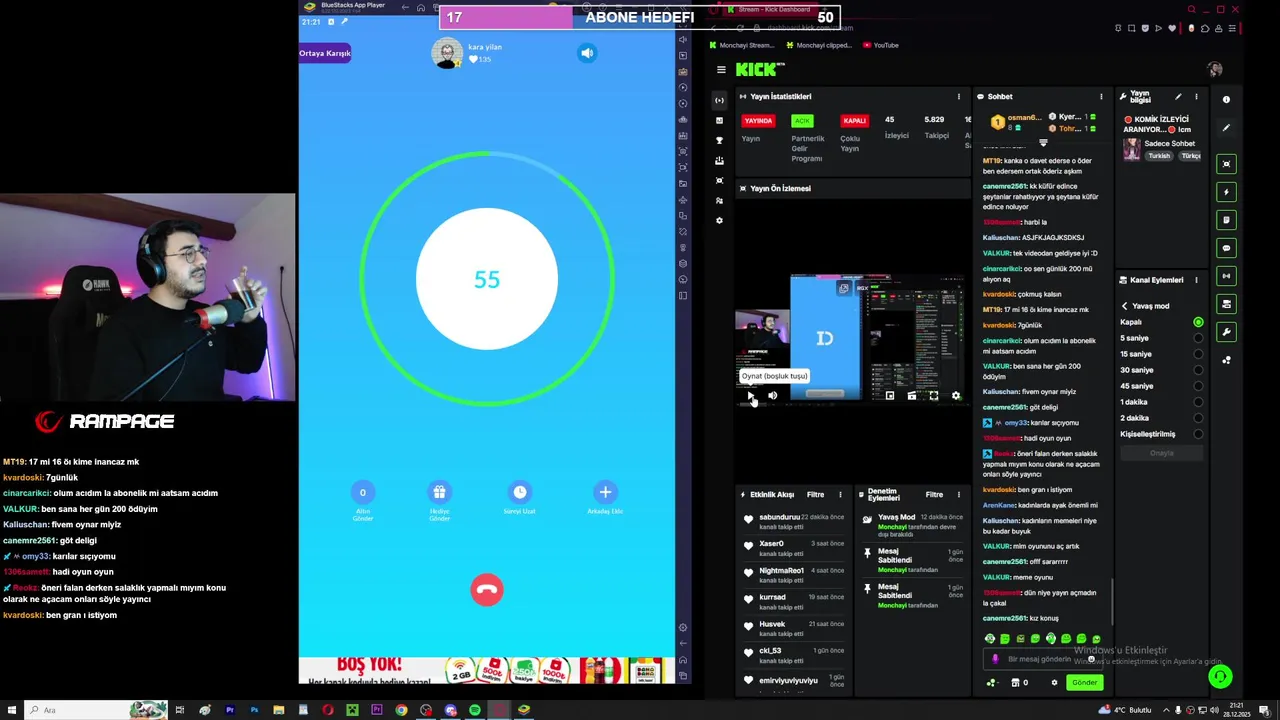Click the Onayla confirm button
The height and width of the screenshot is (720, 1280).
[1161, 453]
